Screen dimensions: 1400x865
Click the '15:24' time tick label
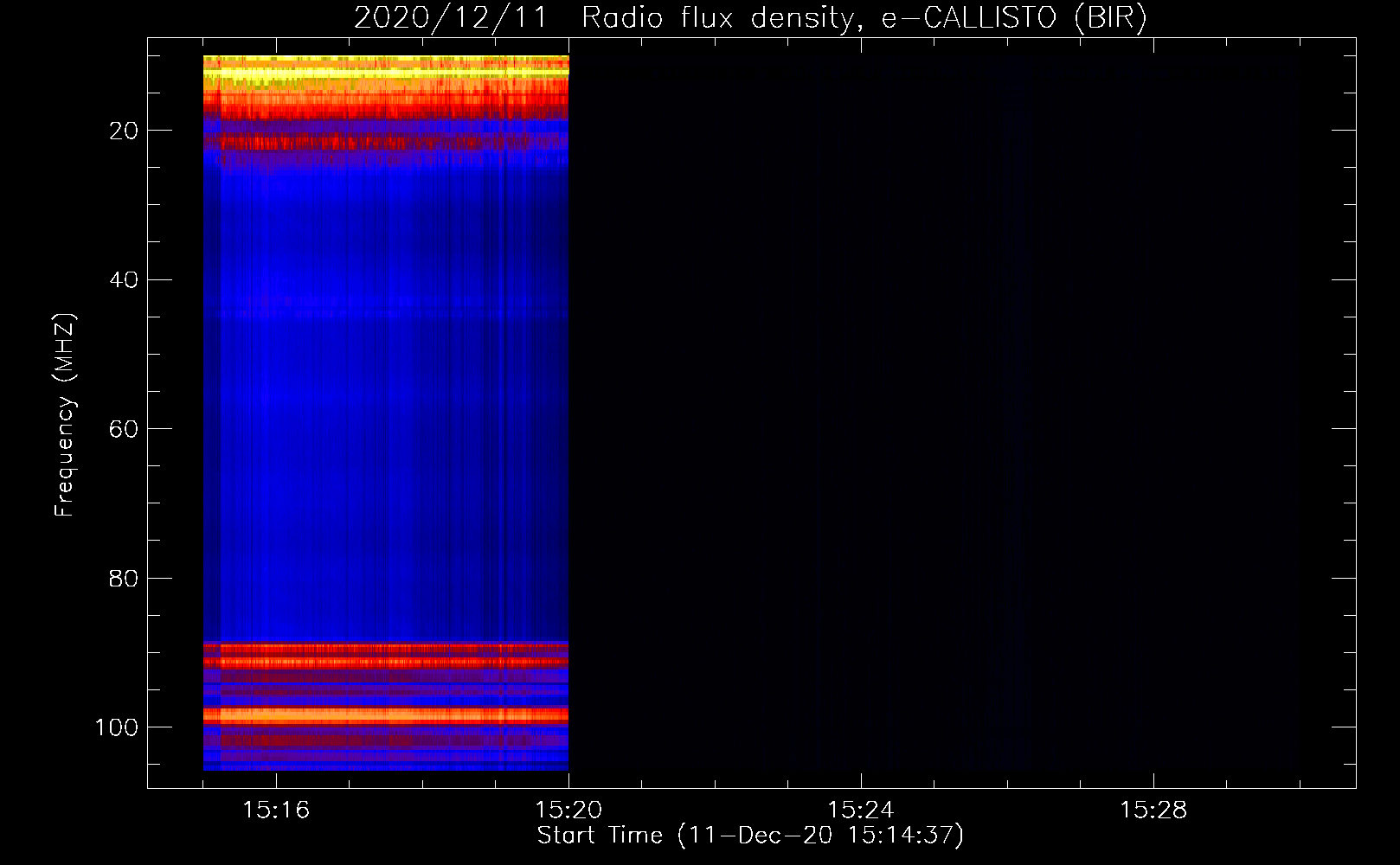(x=861, y=811)
